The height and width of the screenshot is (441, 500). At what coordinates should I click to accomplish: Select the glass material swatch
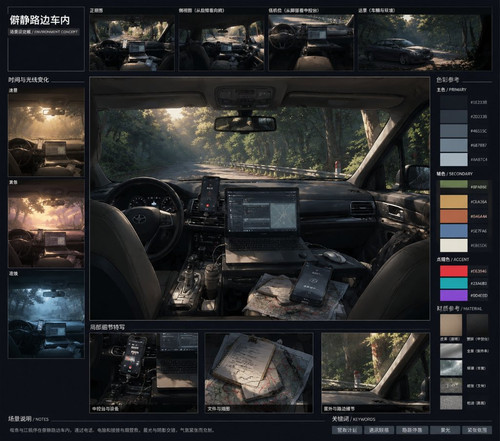coord(451,368)
